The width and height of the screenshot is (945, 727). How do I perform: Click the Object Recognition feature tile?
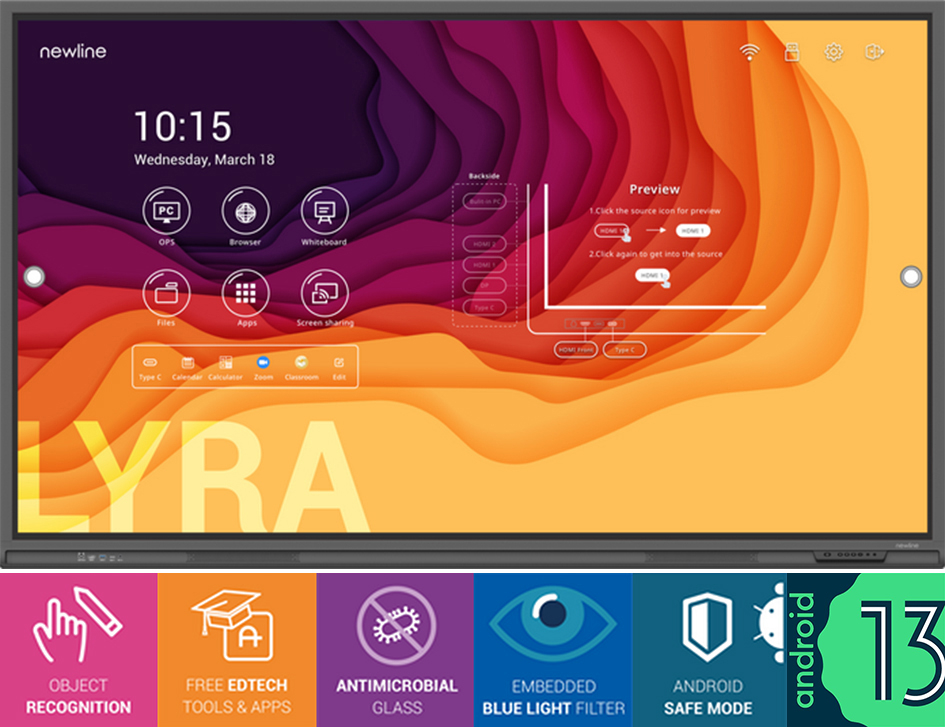[78, 650]
